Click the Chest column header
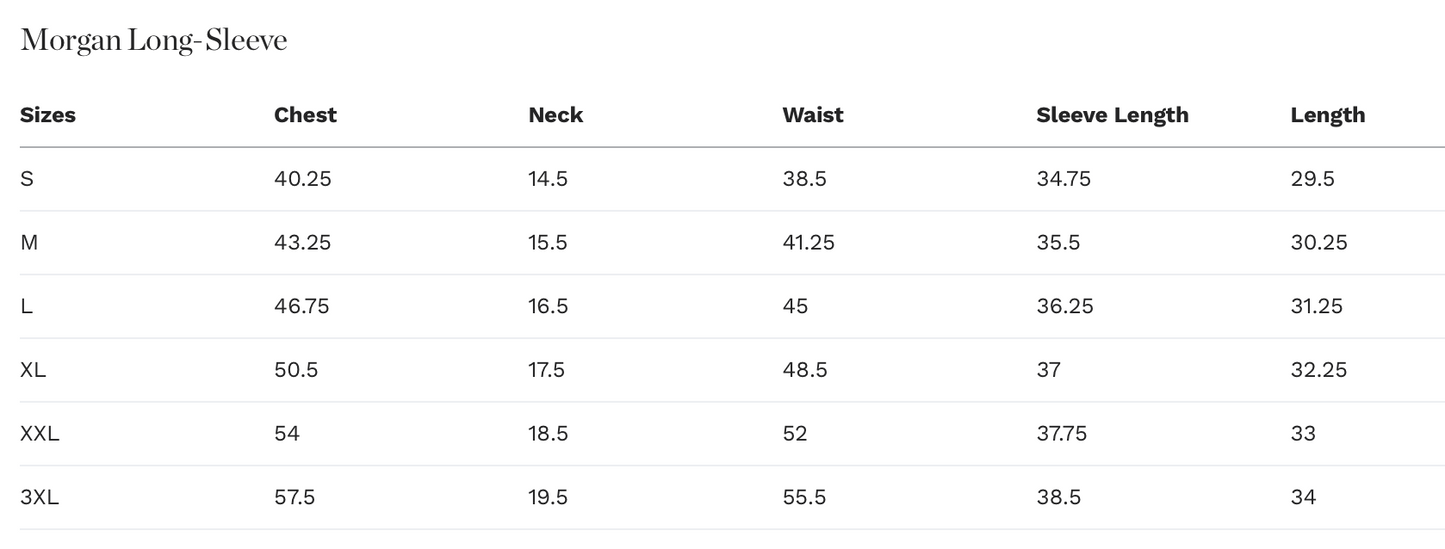The height and width of the screenshot is (549, 1445). [x=305, y=115]
